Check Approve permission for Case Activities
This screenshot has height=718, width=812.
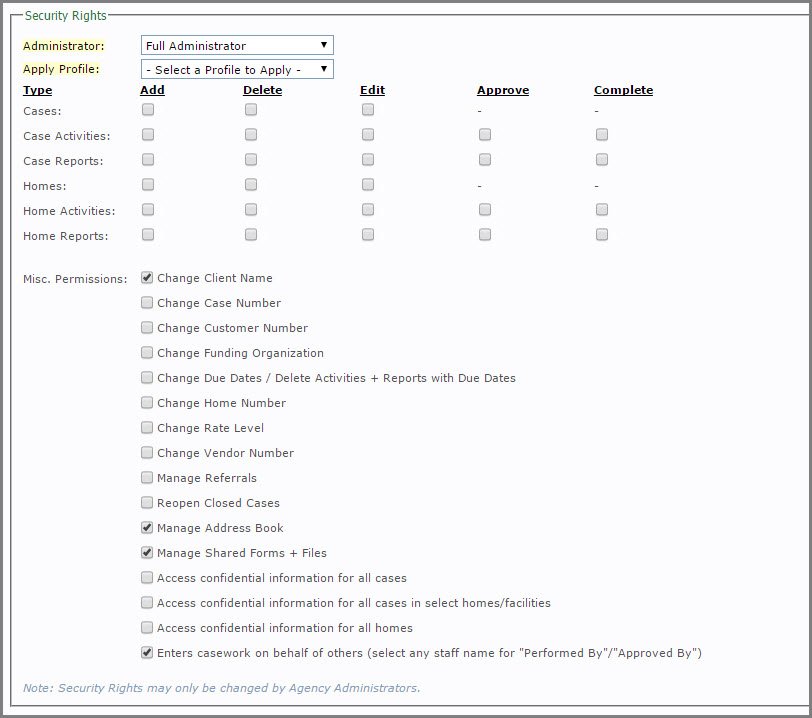click(485, 135)
